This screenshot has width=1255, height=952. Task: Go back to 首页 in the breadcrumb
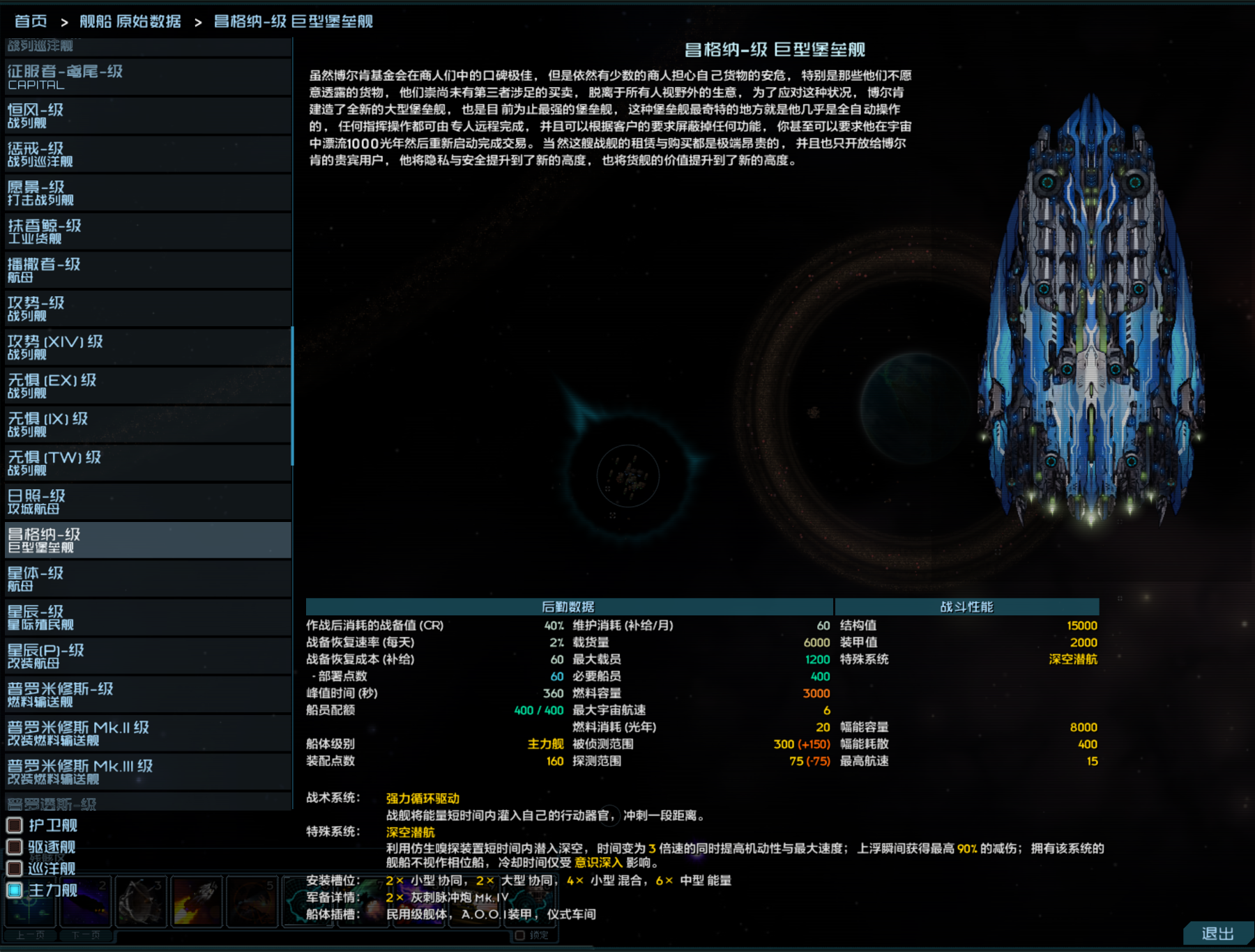tap(31, 22)
